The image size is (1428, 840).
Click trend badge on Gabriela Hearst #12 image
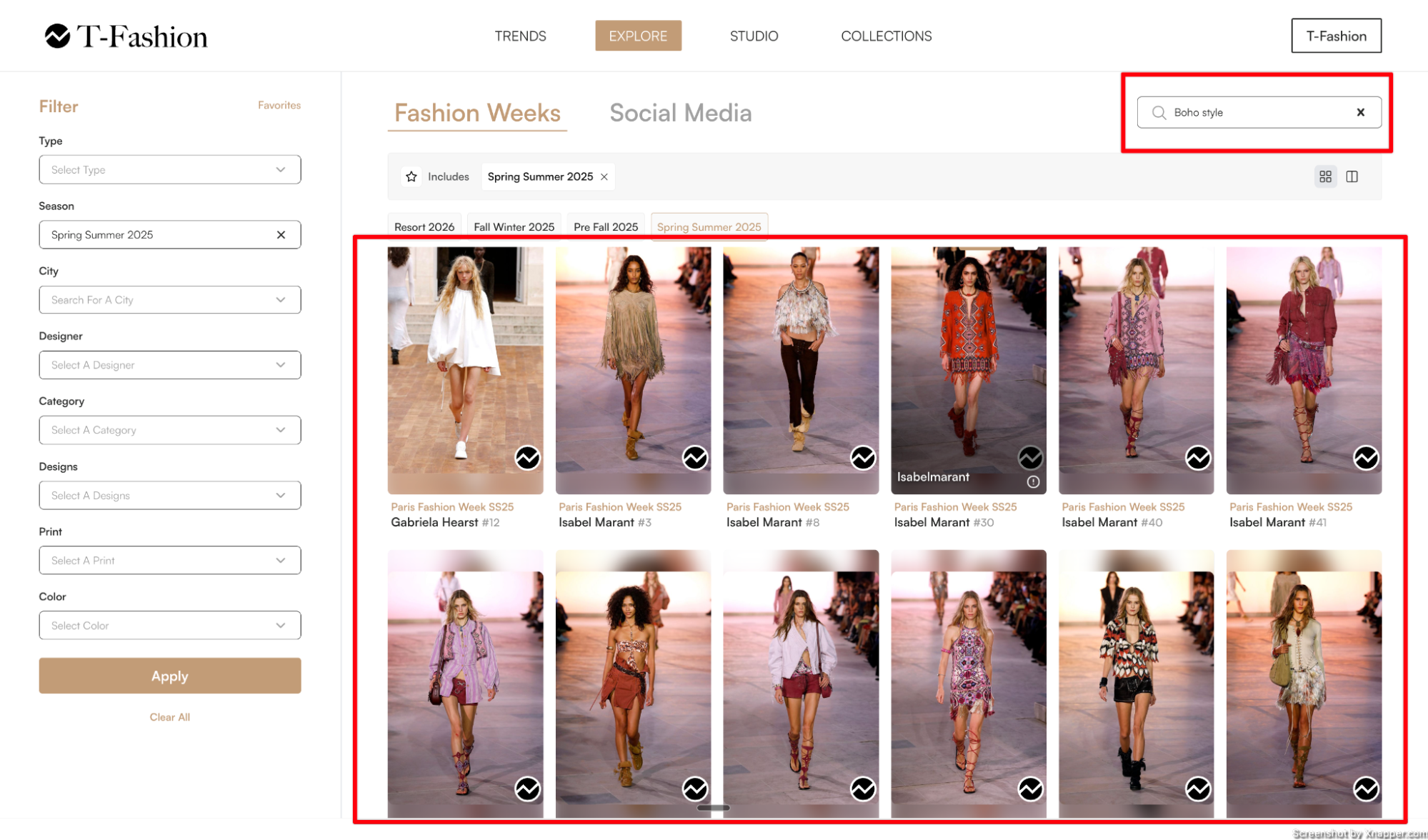coord(527,457)
